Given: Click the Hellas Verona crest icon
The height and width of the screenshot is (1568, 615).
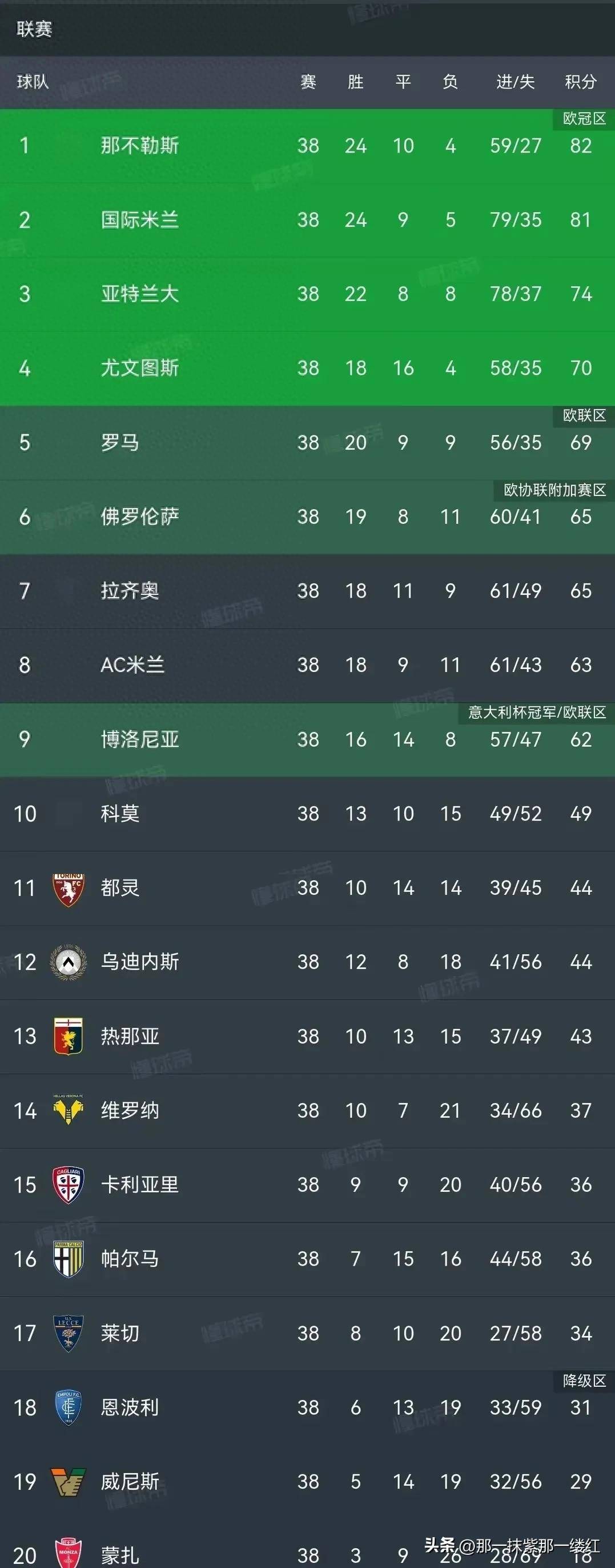Looking at the screenshot, I should 68,1110.
